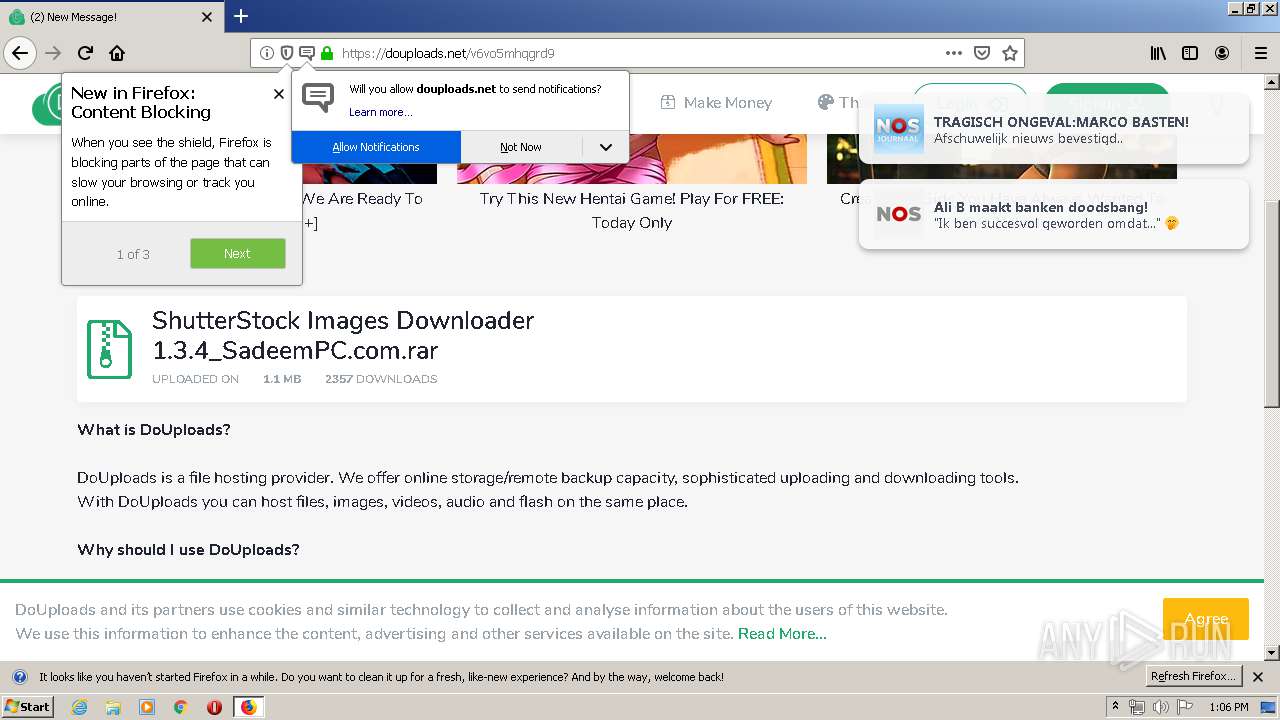Select ShutterStock Images Downloader file name

click(x=343, y=335)
